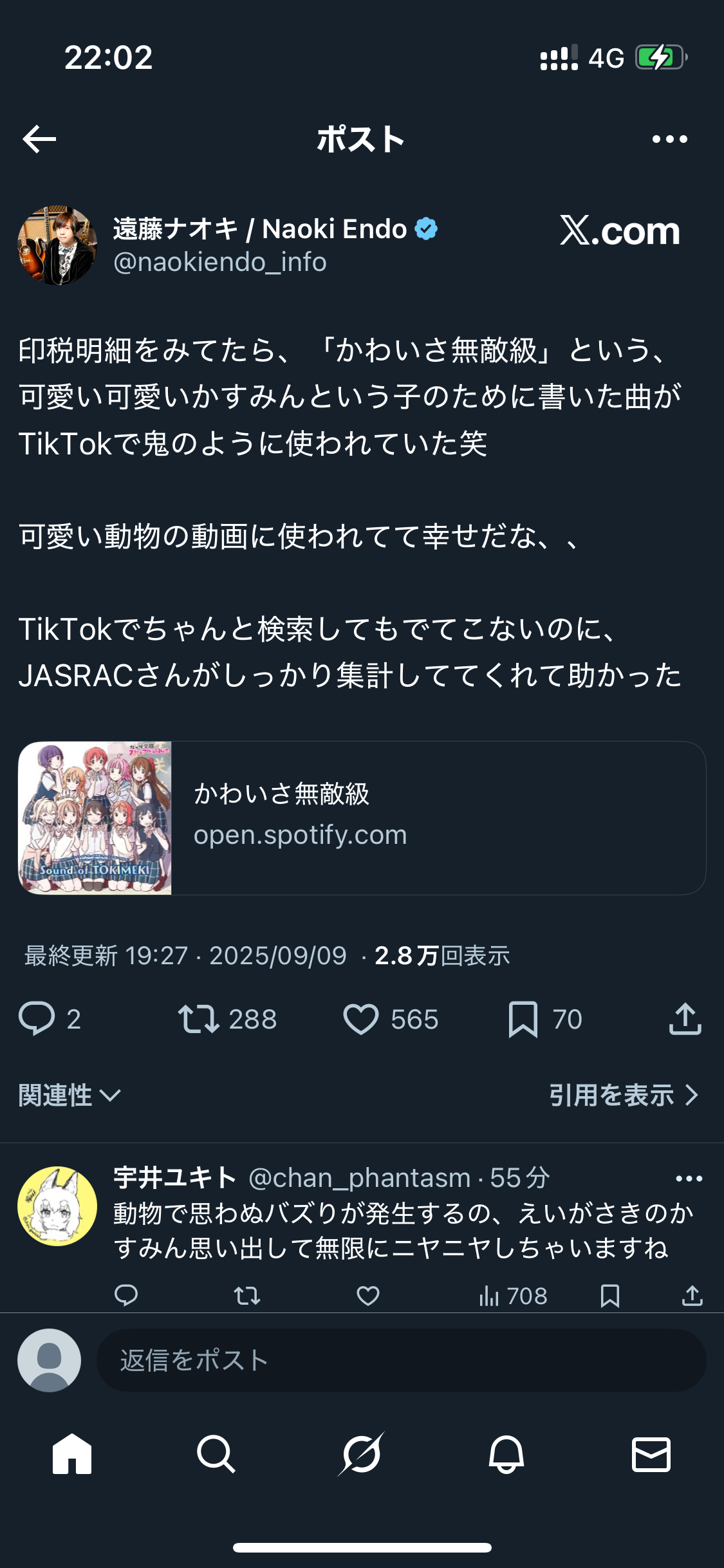Open the @naokiendo_info handle

click(220, 263)
